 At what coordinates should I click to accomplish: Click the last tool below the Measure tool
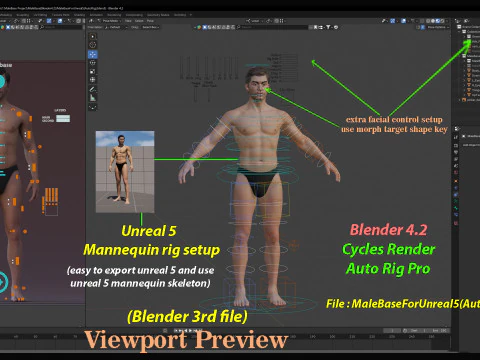click(x=93, y=107)
